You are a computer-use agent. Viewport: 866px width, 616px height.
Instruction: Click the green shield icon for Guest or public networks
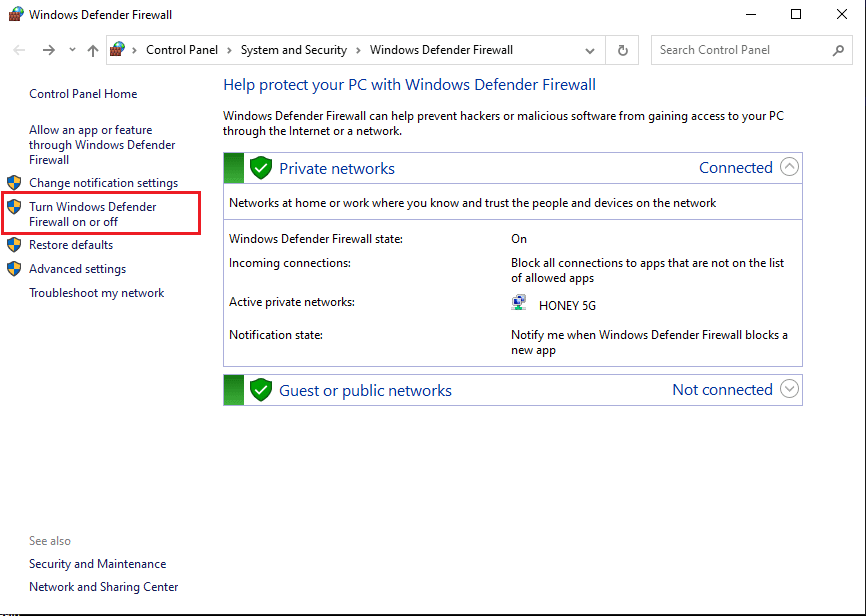click(261, 390)
